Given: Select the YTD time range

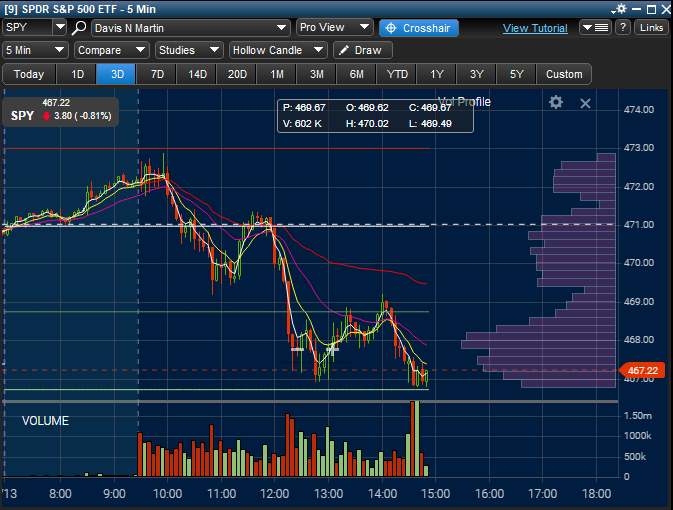Looking at the screenshot, I should 397,74.
